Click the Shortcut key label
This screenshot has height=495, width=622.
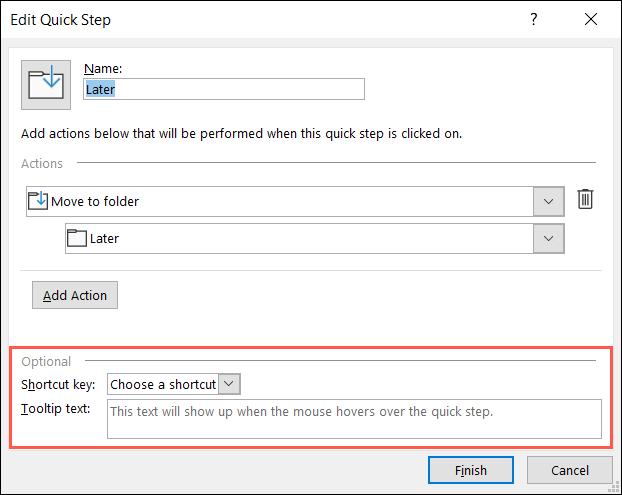(58, 384)
